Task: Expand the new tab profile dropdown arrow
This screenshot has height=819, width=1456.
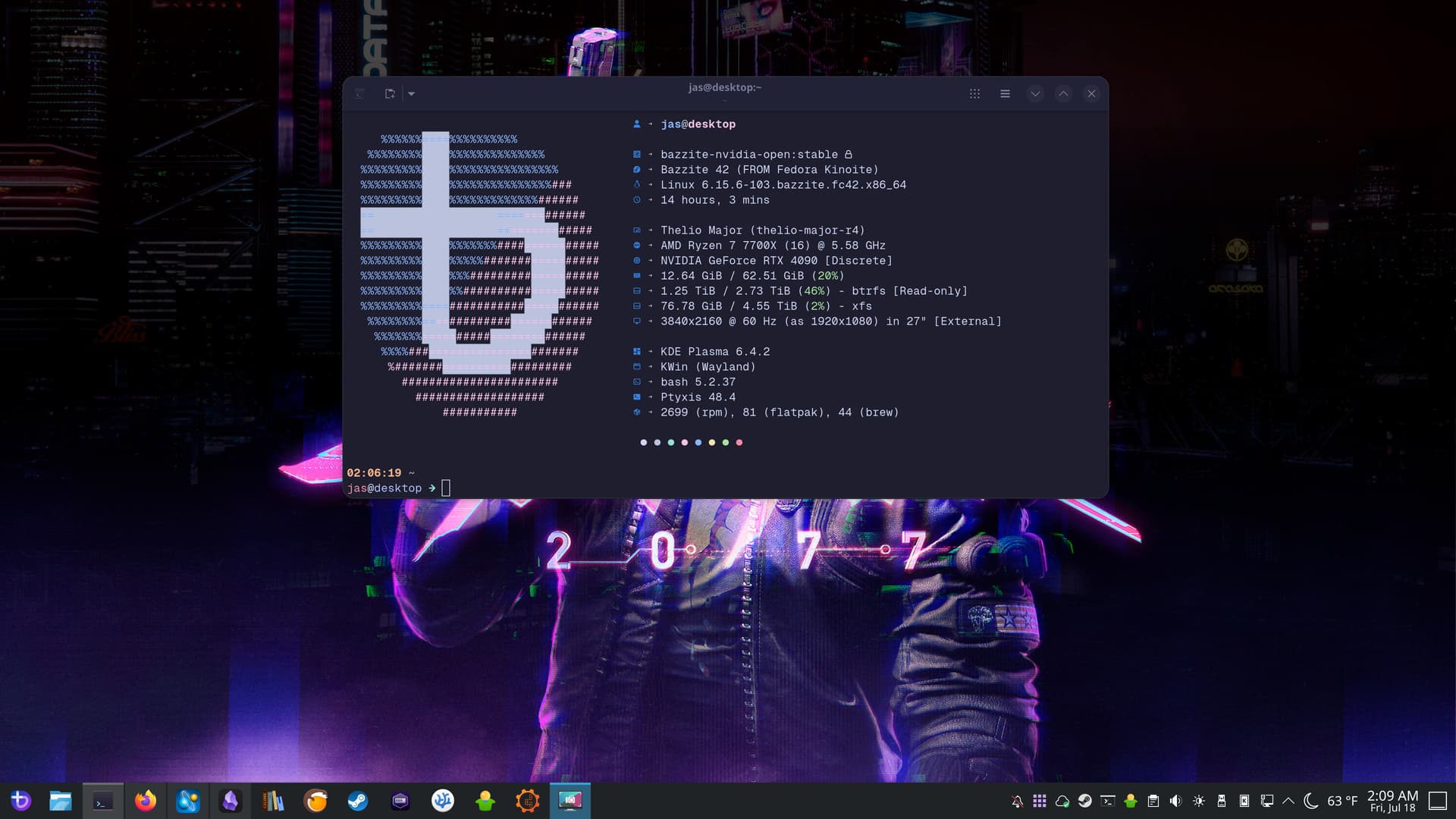Action: pyautogui.click(x=411, y=93)
